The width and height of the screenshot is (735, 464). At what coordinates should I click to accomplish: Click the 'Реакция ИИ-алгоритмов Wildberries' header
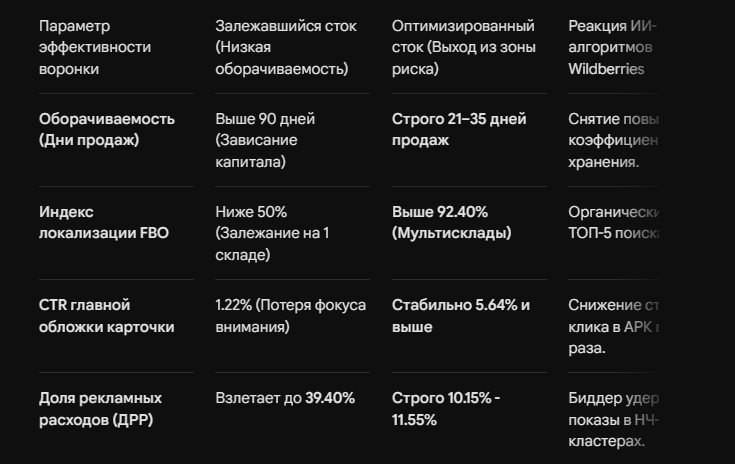click(613, 47)
